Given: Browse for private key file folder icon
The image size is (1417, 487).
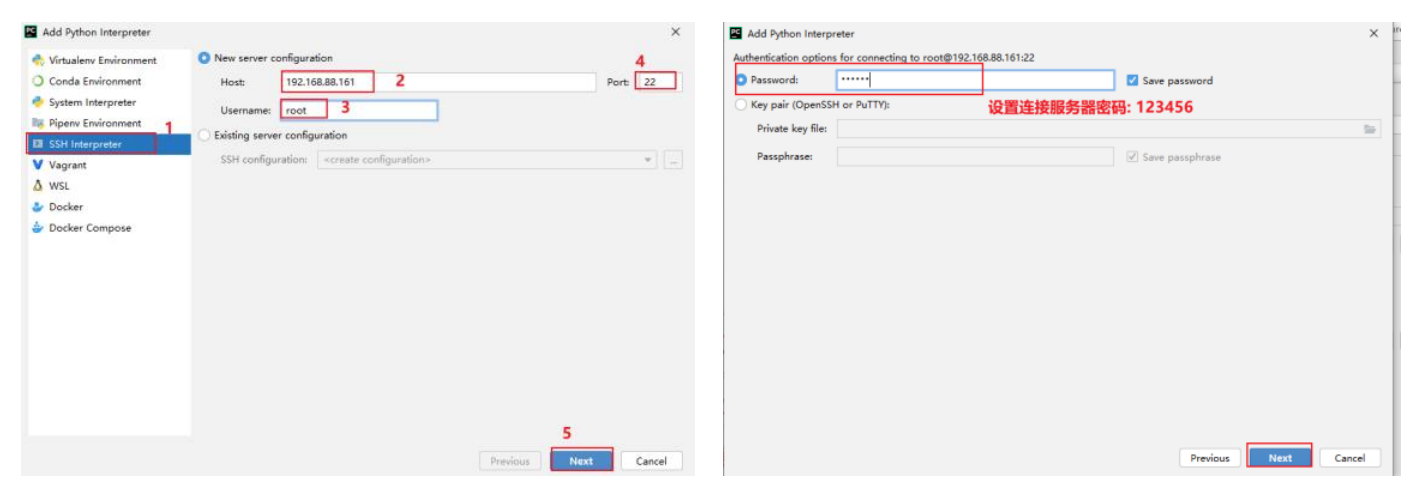Looking at the screenshot, I should point(1370,129).
